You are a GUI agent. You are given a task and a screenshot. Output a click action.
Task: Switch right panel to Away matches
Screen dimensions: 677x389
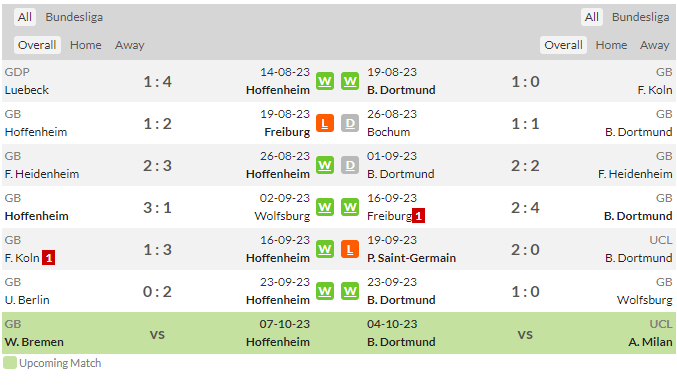(655, 45)
